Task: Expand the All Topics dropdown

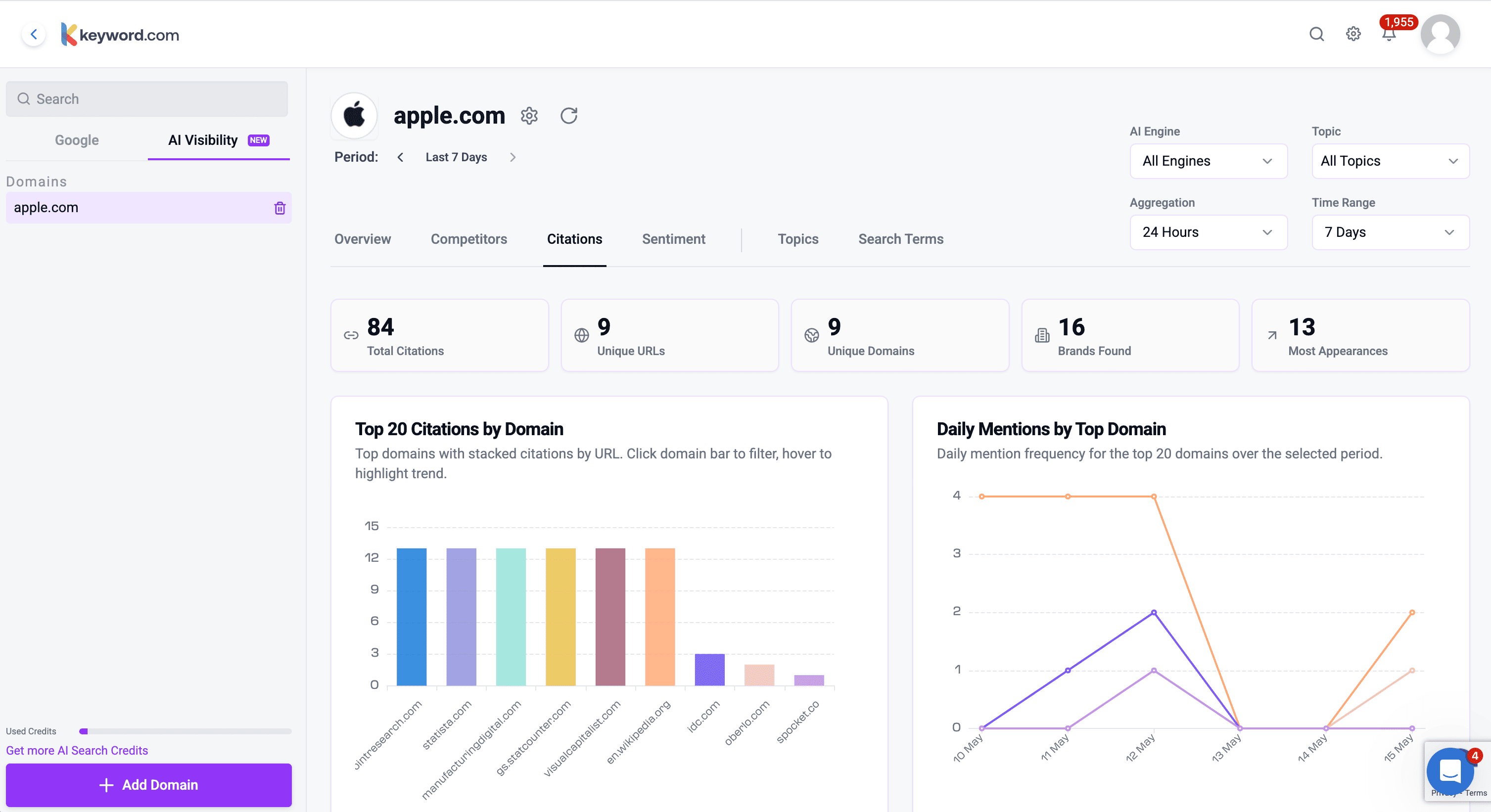Action: [1390, 161]
